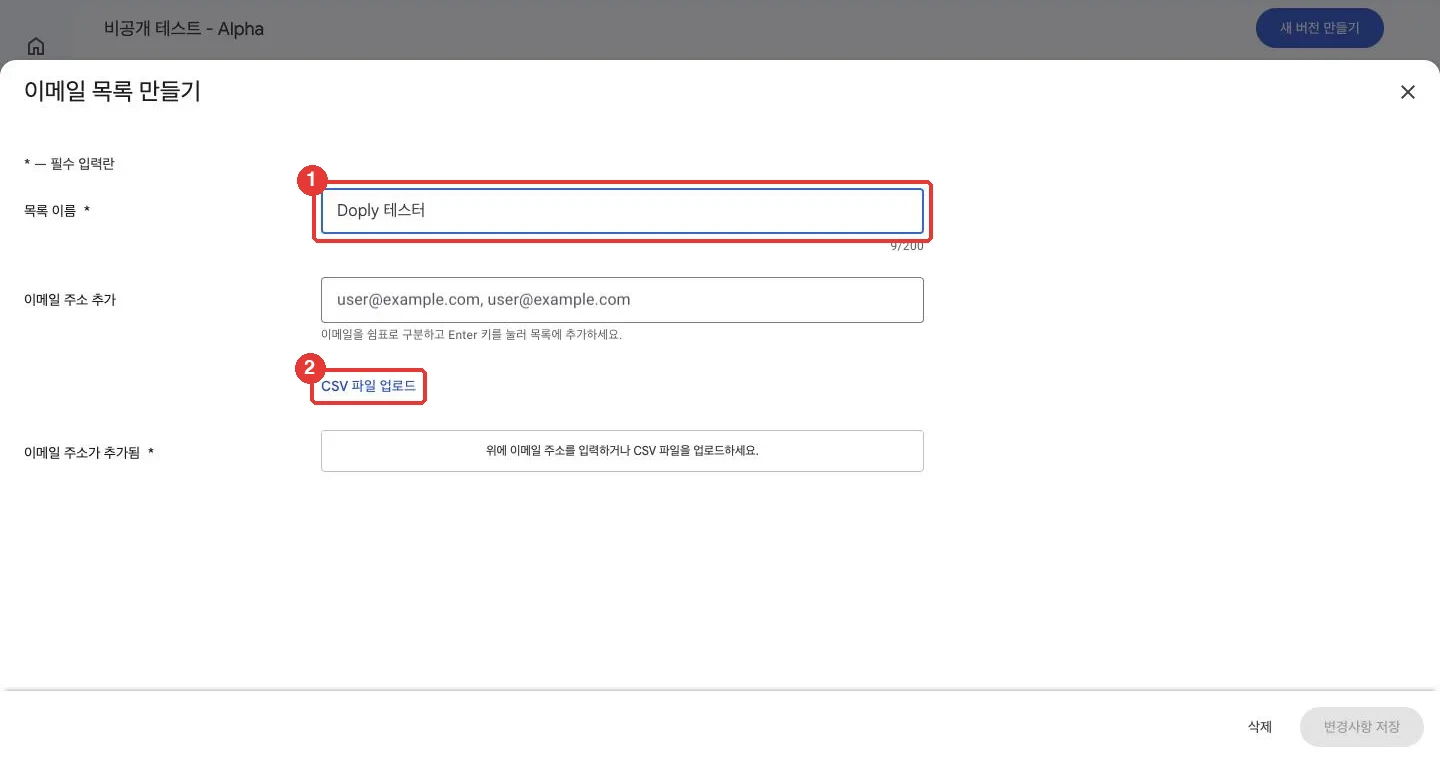This screenshot has height=763, width=1440.
Task: Open the home icon in the background page
Action: tap(36, 46)
